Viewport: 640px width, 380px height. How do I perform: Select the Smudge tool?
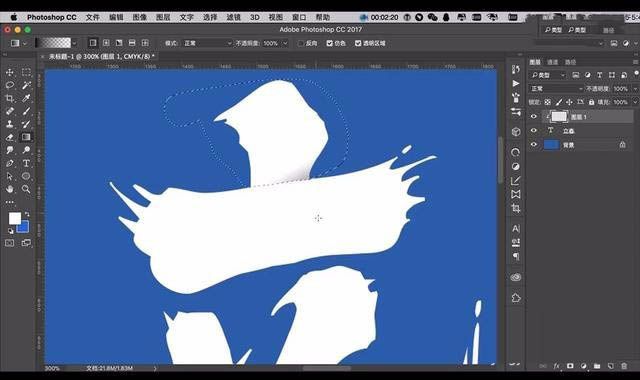click(9, 150)
